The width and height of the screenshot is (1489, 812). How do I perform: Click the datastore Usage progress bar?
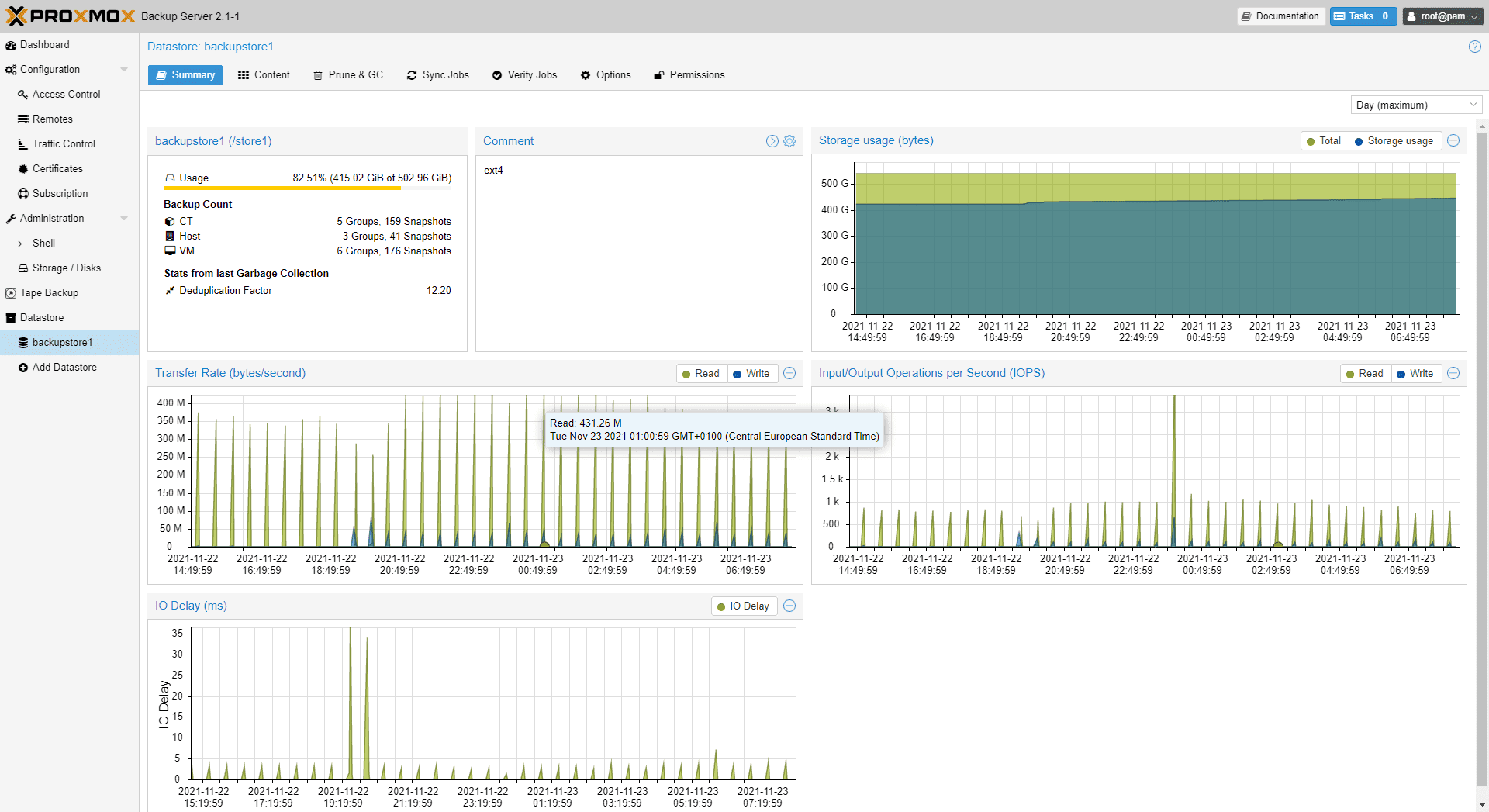click(308, 188)
